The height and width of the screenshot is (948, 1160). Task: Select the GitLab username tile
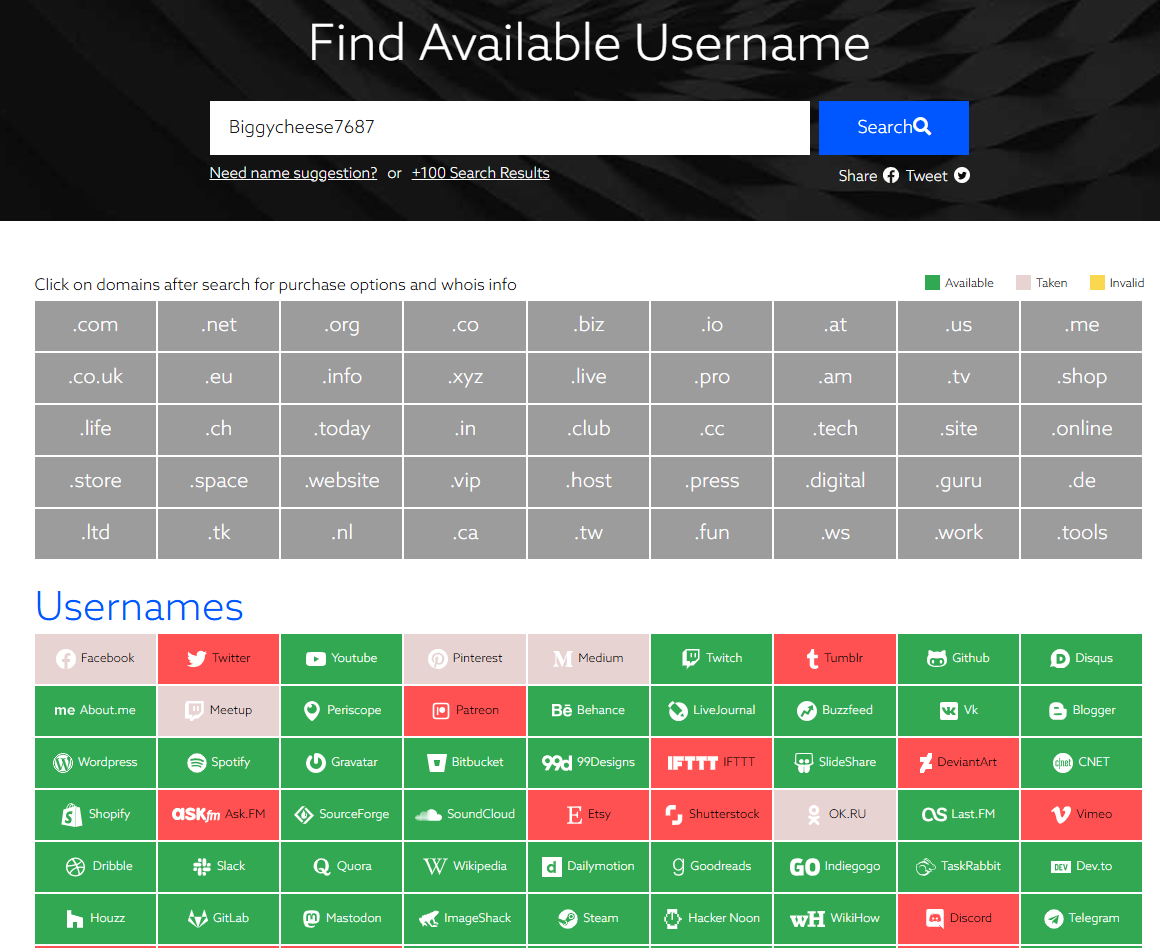219,918
